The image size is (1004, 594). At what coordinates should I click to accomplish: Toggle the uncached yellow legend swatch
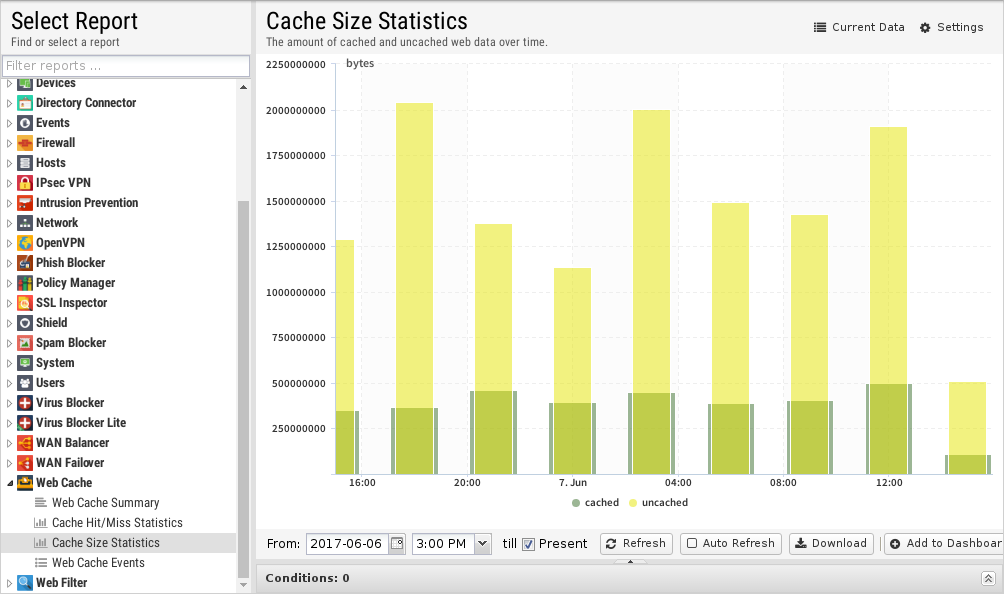(633, 503)
